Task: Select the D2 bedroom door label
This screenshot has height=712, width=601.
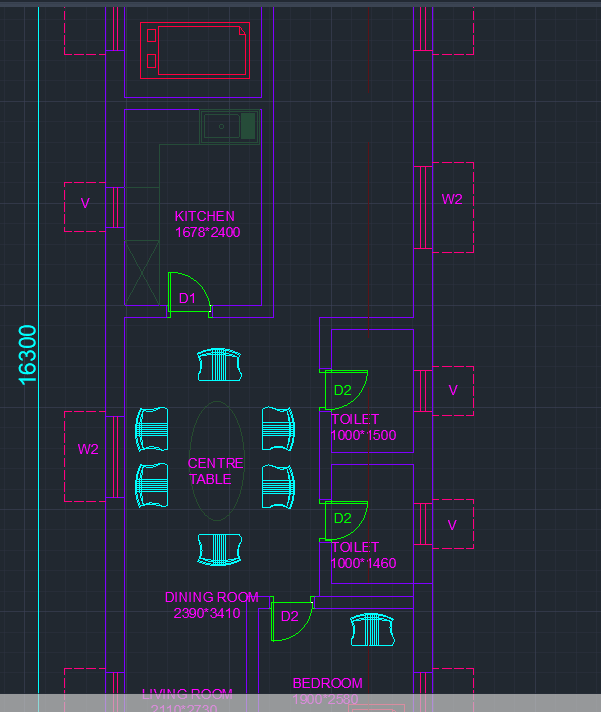Action: [x=289, y=617]
